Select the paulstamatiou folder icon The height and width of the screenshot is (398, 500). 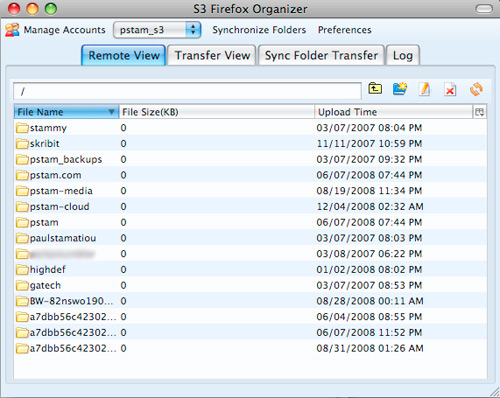click(22, 238)
